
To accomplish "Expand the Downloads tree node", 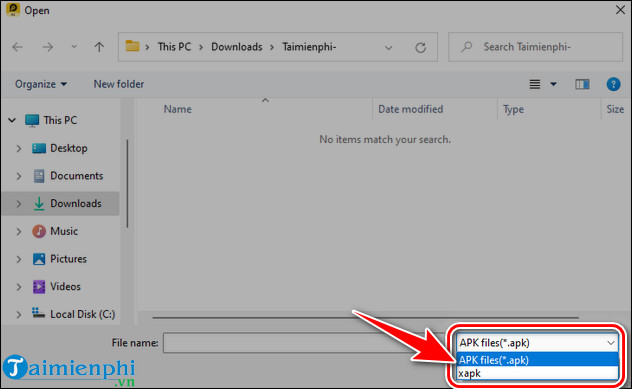I will click(19, 204).
